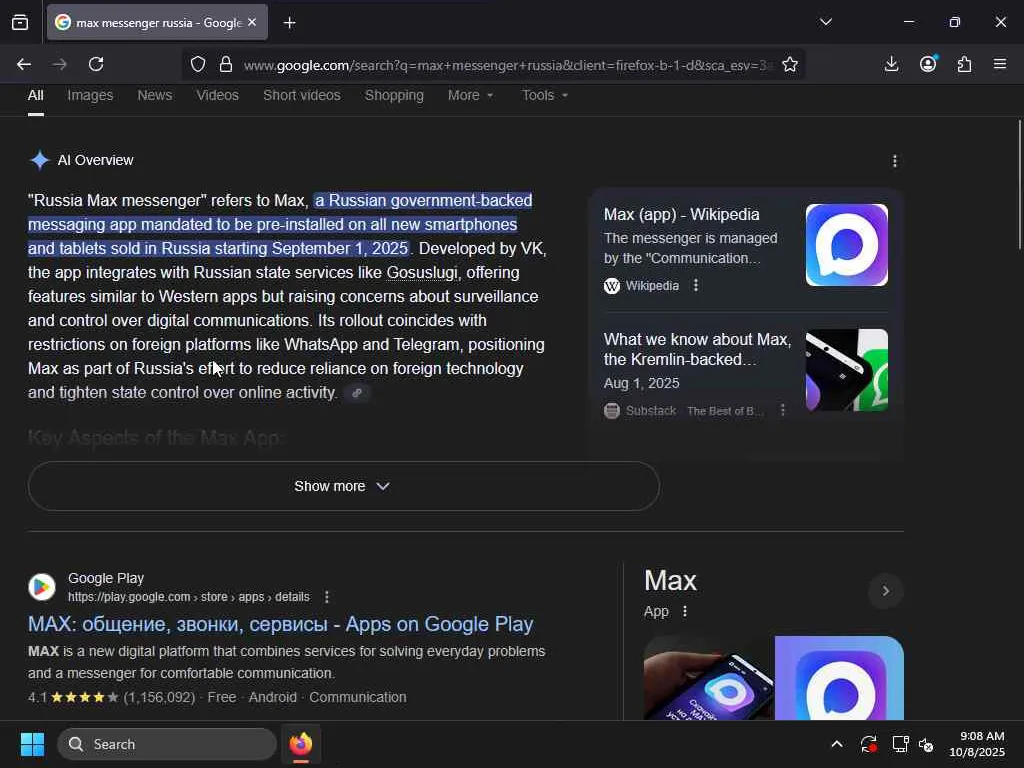Open Firefox application hamburger menu
Image resolution: width=1024 pixels, height=768 pixels.
pos(1000,64)
